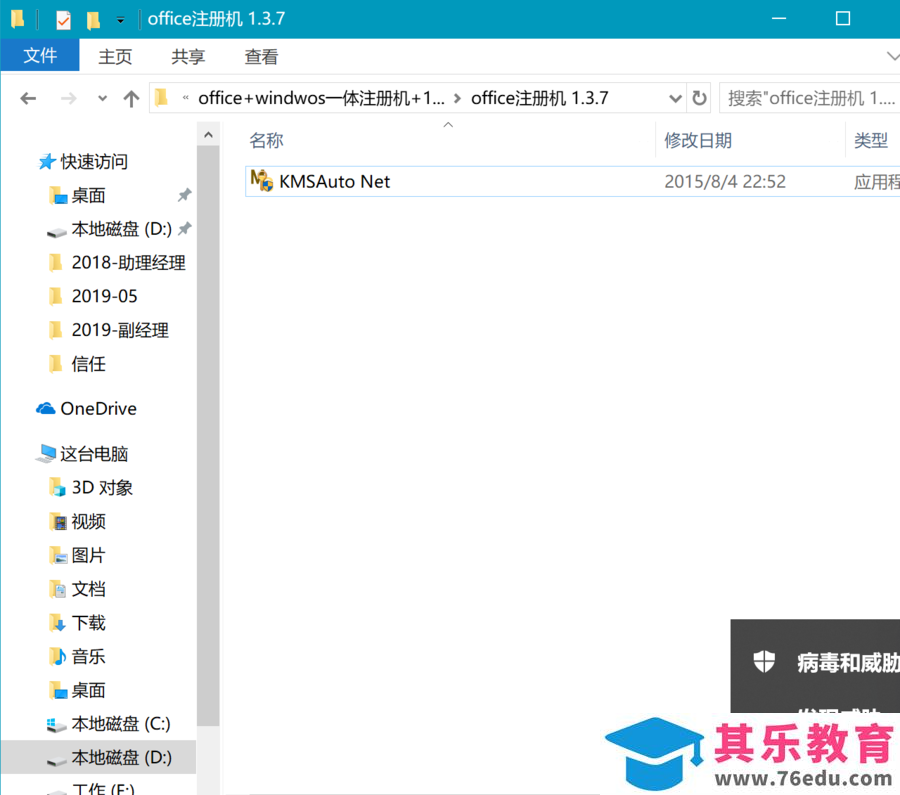This screenshot has height=795, width=900.
Task: Click the 下载 arrow folder icon
Action: tap(57, 623)
